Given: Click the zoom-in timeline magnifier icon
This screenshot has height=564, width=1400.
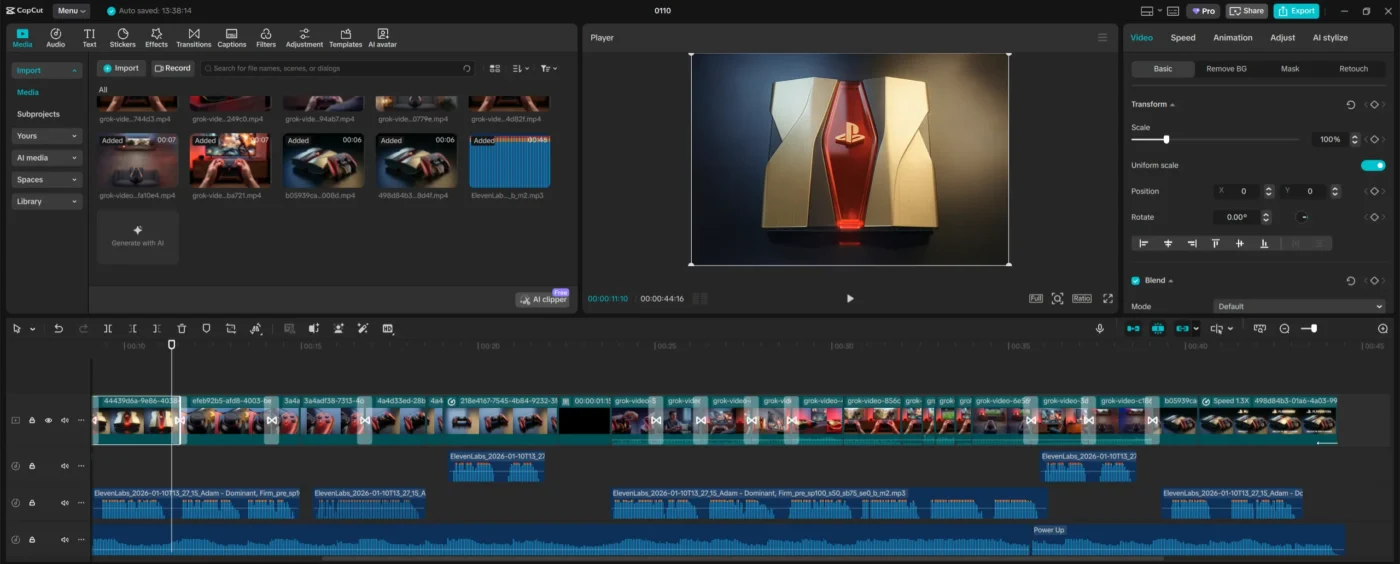Looking at the screenshot, I should (x=1383, y=329).
